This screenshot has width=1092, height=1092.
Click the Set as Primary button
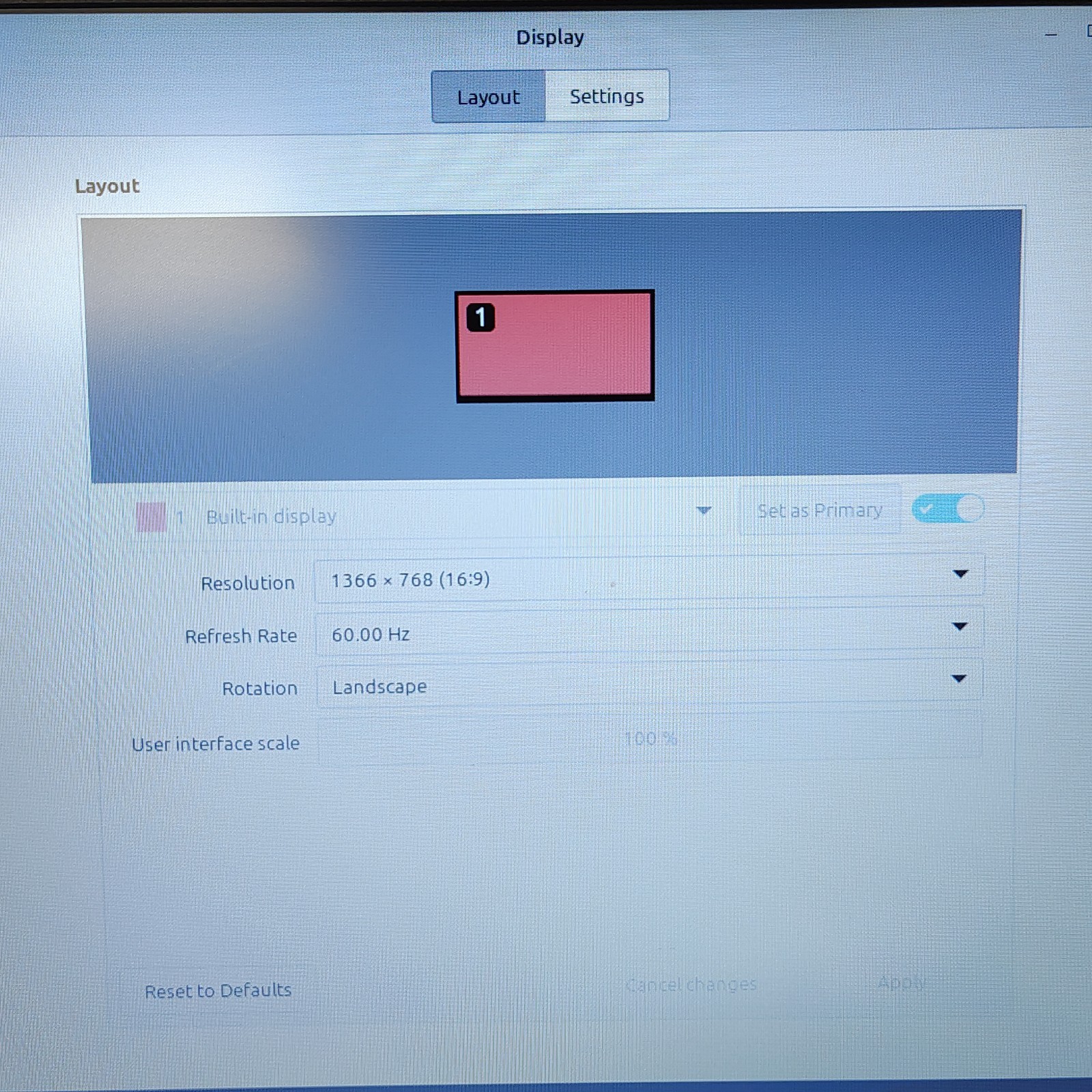(x=820, y=511)
